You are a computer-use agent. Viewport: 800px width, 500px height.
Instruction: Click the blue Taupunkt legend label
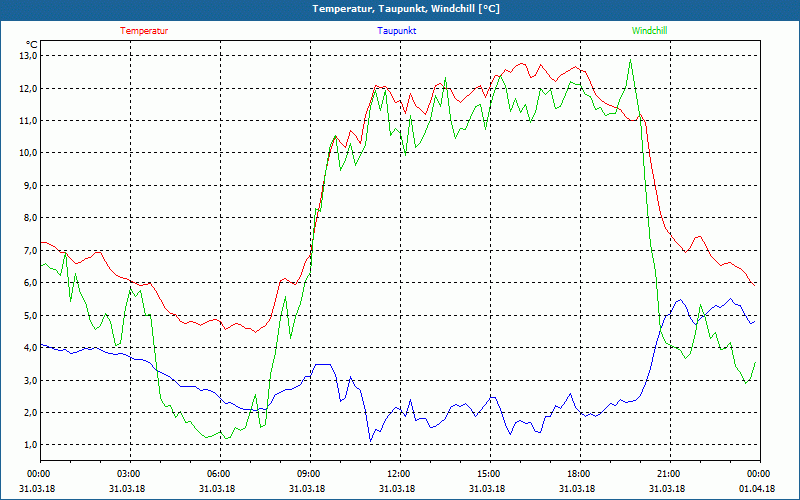[396, 31]
